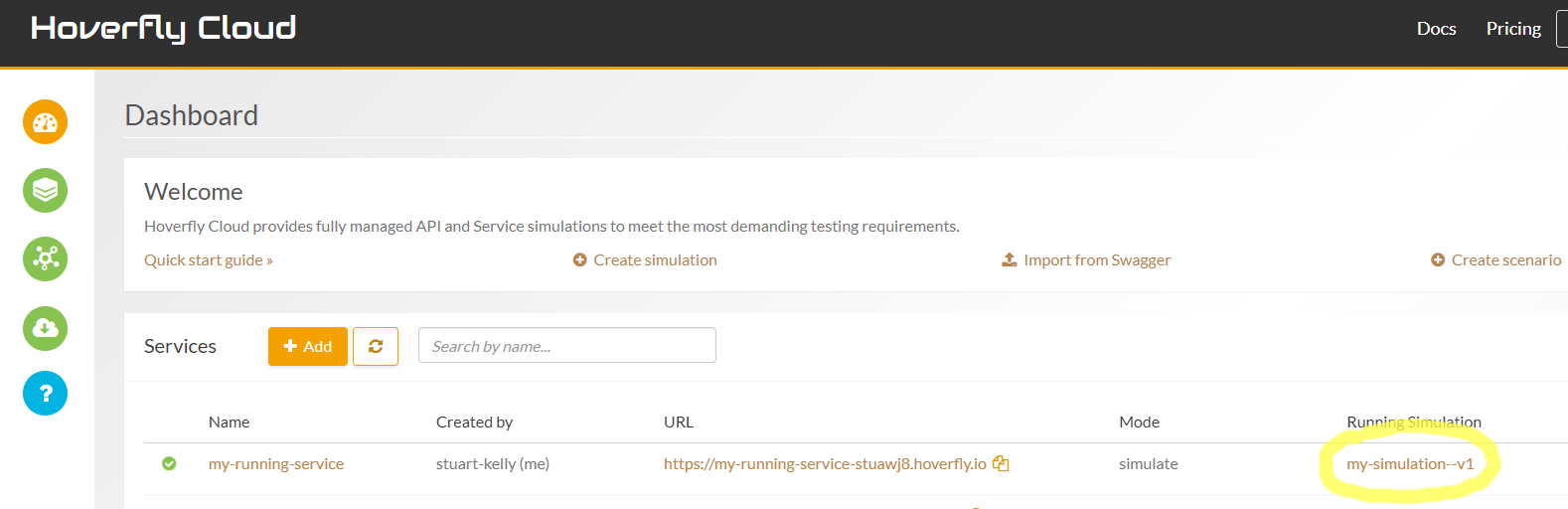This screenshot has height=509, width=1568.
Task: Open the question mark help icon
Action: pos(45,394)
